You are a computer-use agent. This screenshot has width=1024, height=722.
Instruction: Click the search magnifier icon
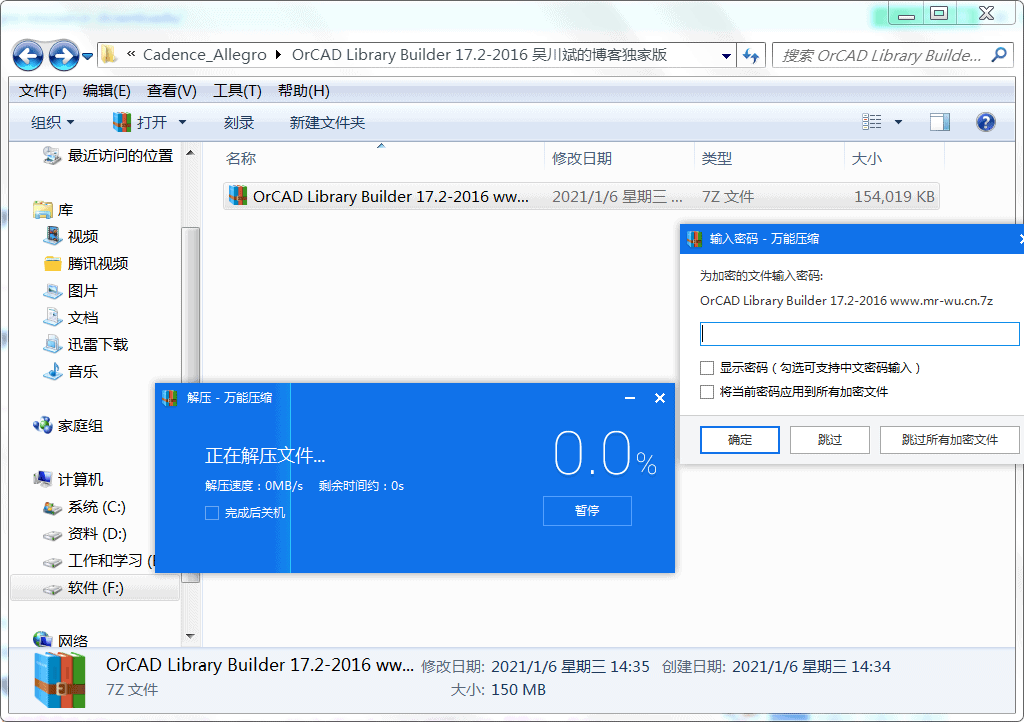(x=999, y=55)
